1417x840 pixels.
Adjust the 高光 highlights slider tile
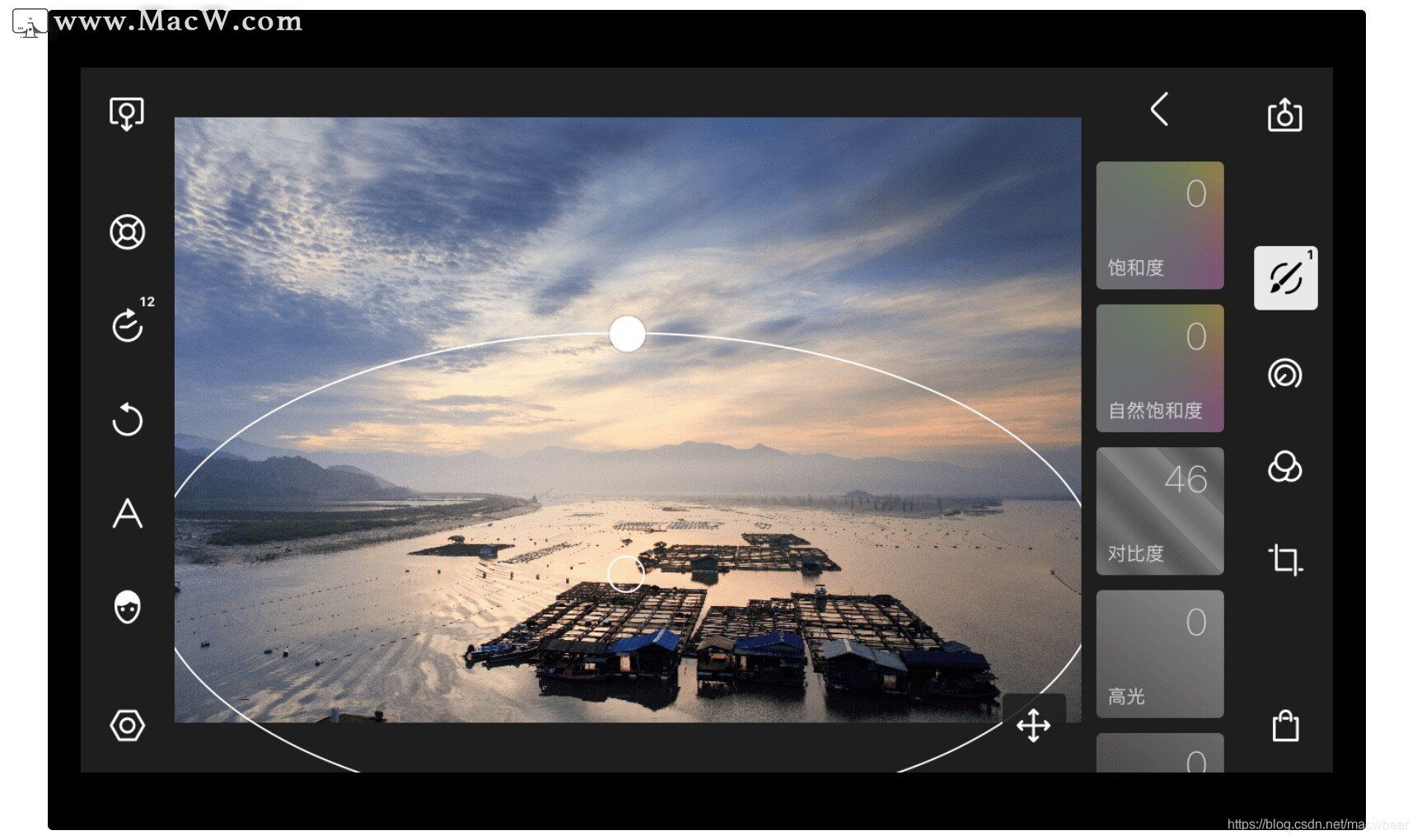click(1159, 654)
